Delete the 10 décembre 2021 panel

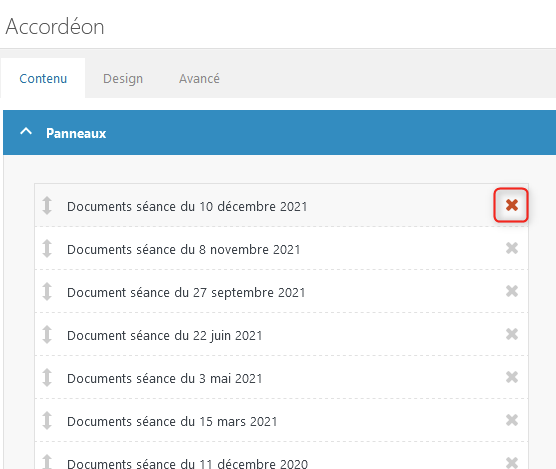511,205
